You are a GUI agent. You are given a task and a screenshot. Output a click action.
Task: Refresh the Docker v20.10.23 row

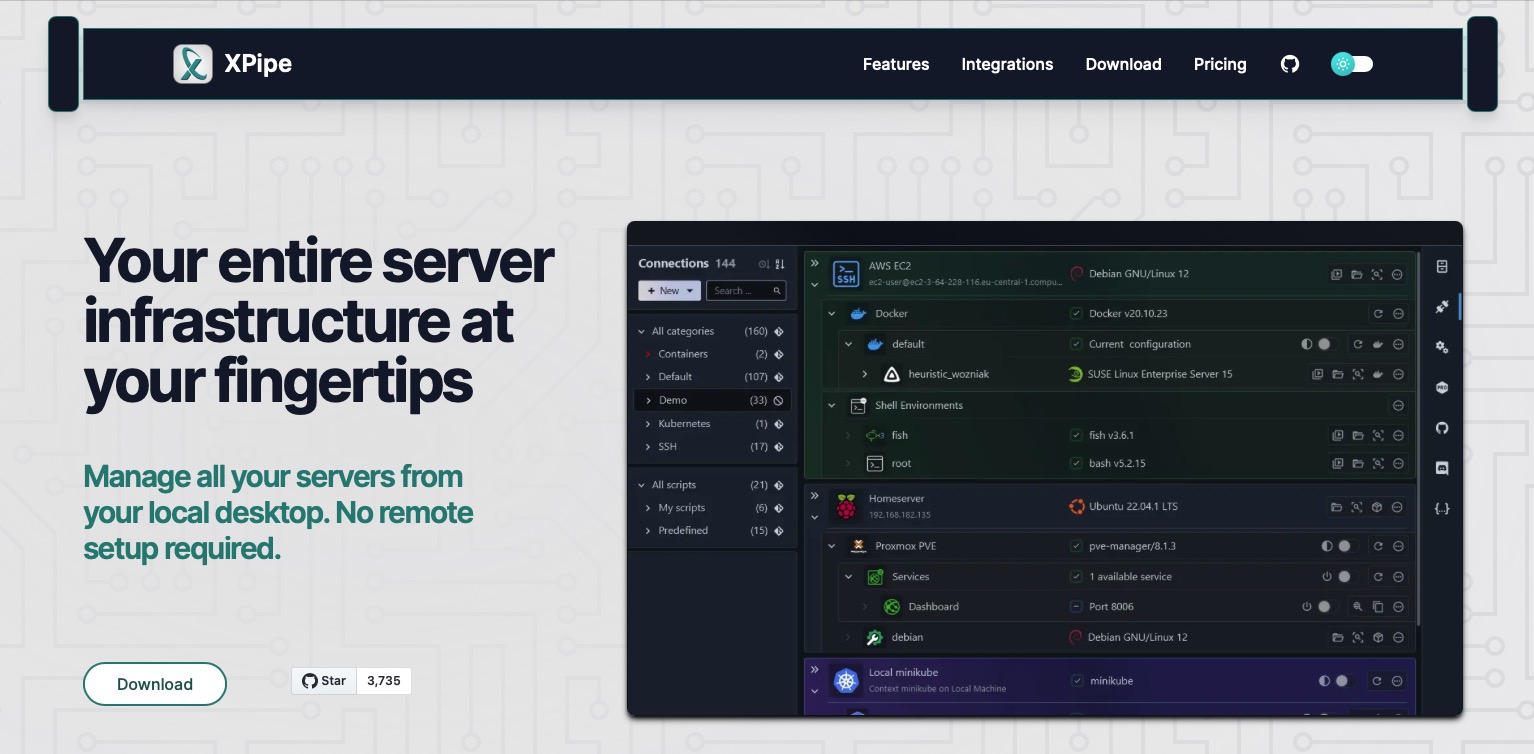tap(1378, 314)
